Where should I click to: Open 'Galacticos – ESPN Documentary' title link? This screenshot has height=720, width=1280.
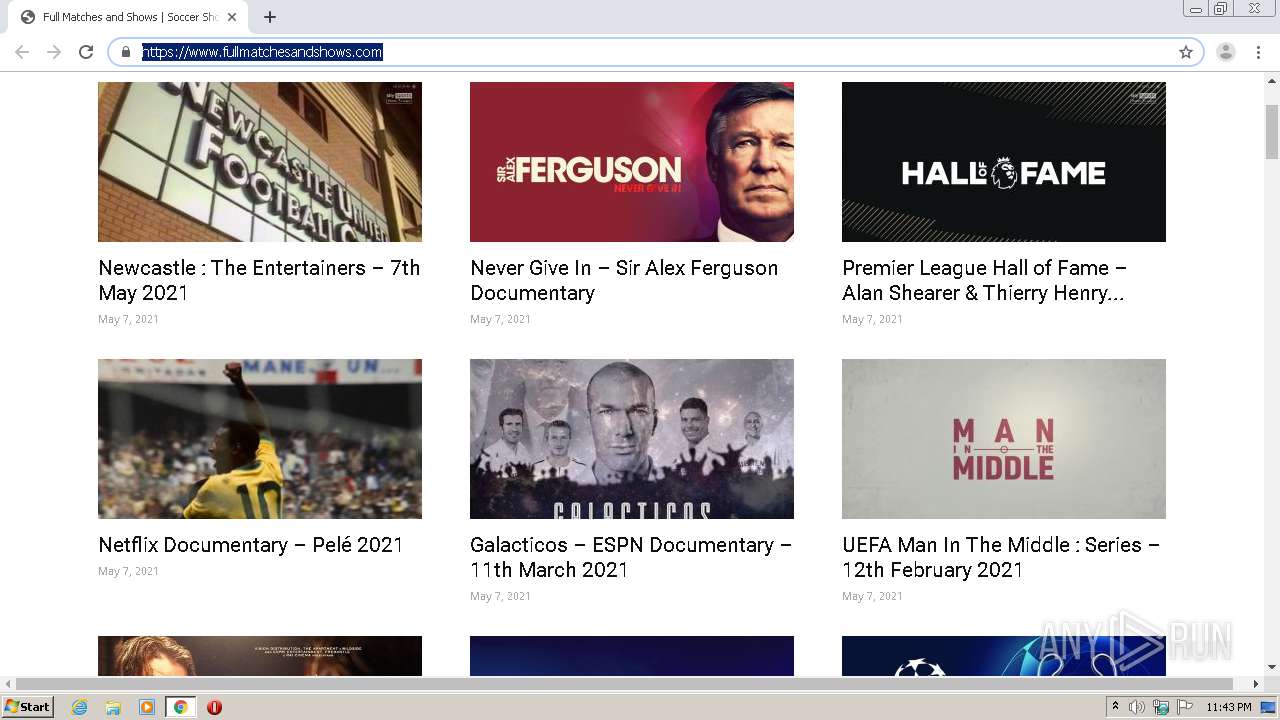[631, 557]
